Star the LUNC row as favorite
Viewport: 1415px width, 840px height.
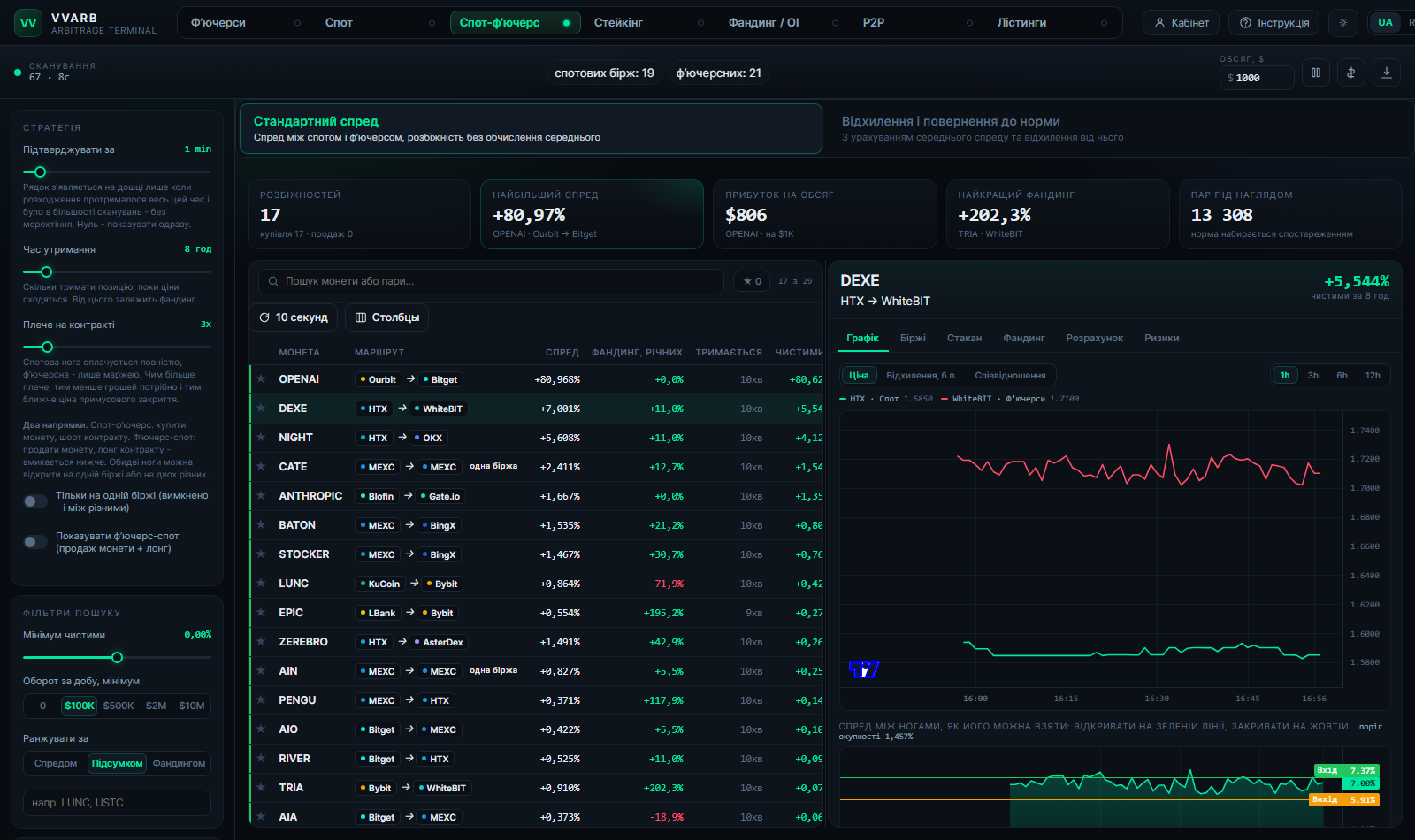[x=261, y=583]
